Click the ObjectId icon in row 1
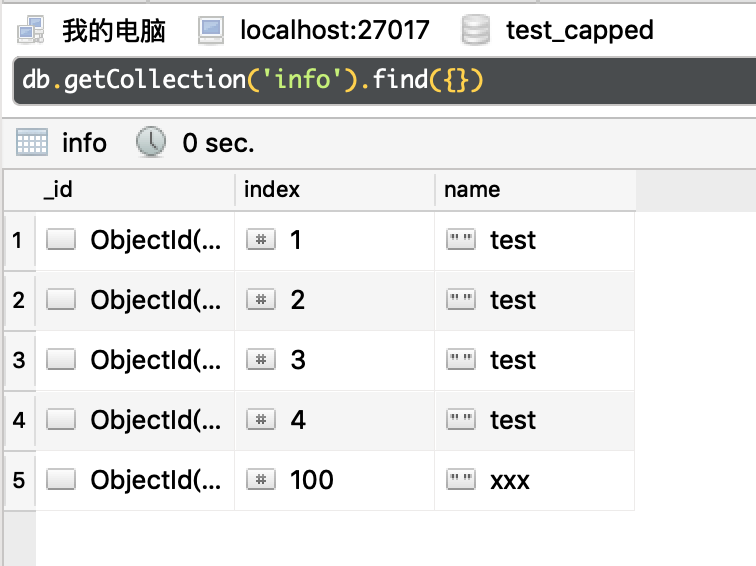 pos(61,239)
